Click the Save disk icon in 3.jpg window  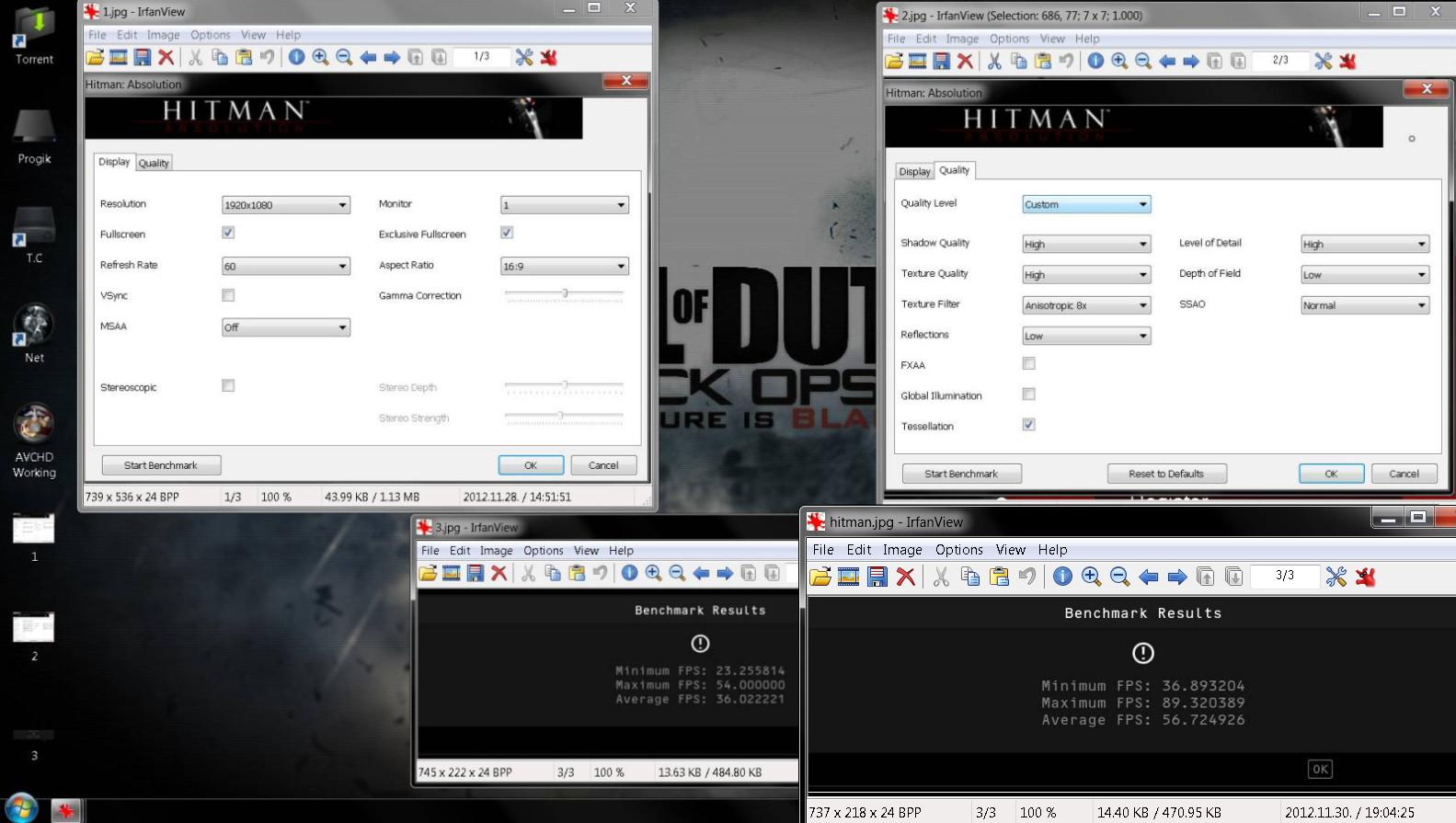475,573
